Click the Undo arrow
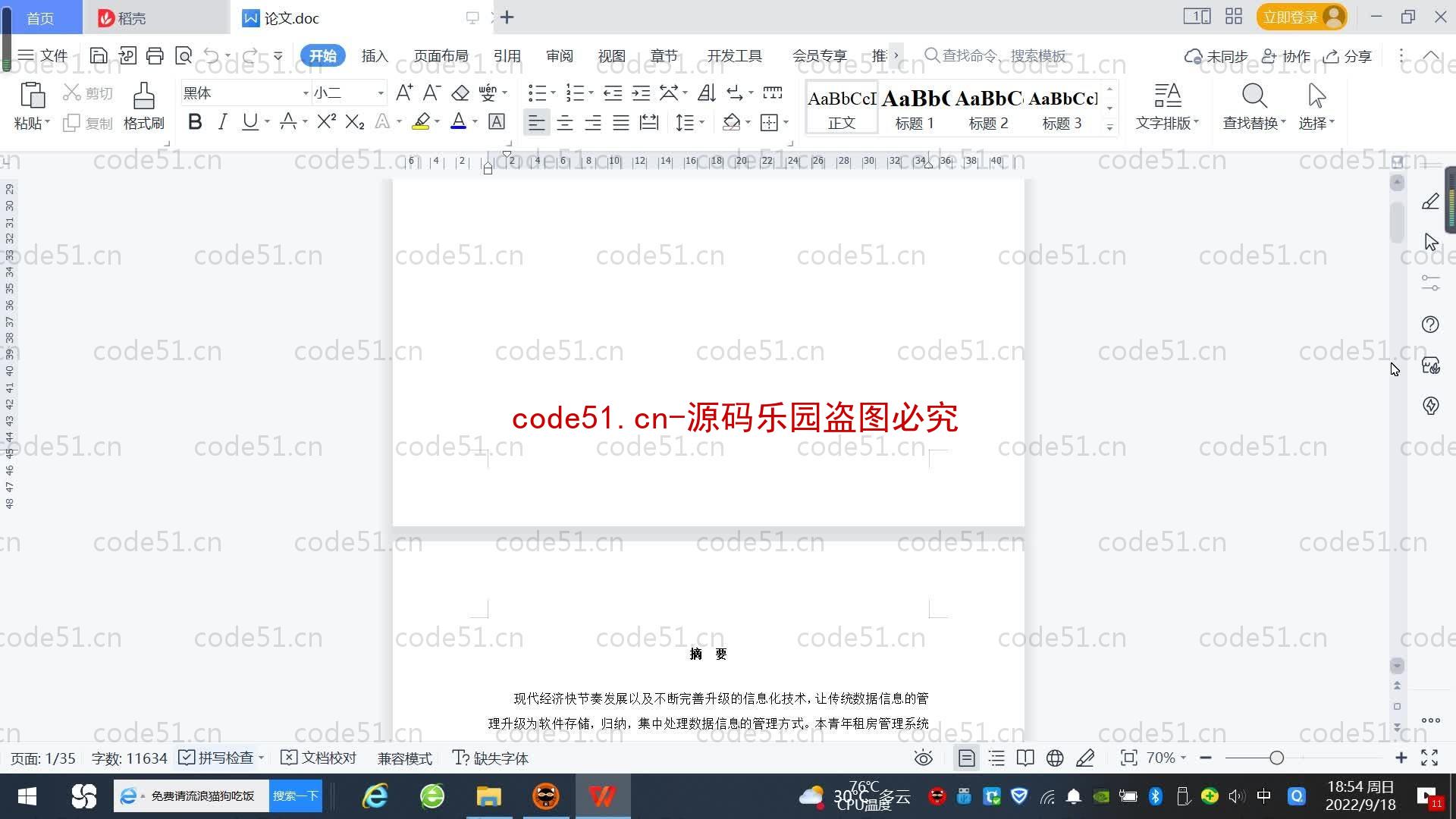The image size is (1456, 819). click(x=212, y=55)
